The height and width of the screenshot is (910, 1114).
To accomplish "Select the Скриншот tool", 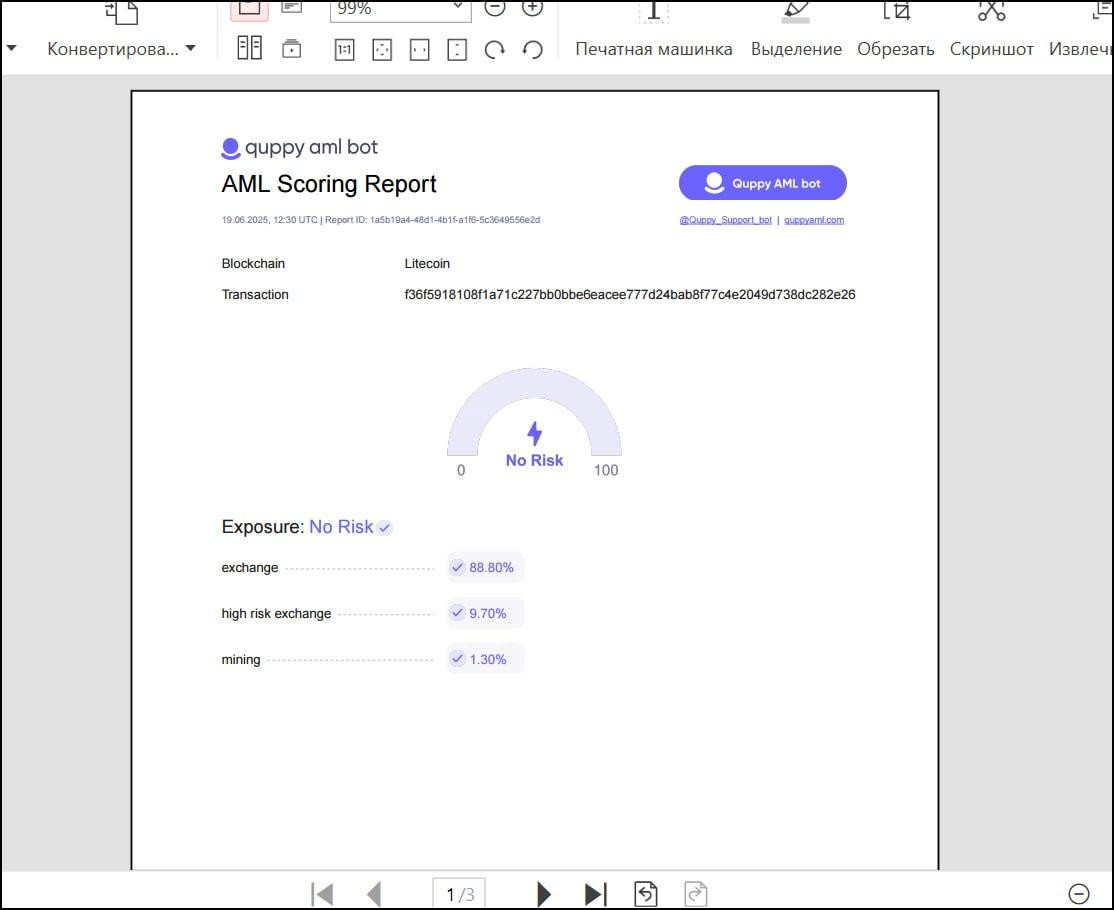I will coord(991,49).
